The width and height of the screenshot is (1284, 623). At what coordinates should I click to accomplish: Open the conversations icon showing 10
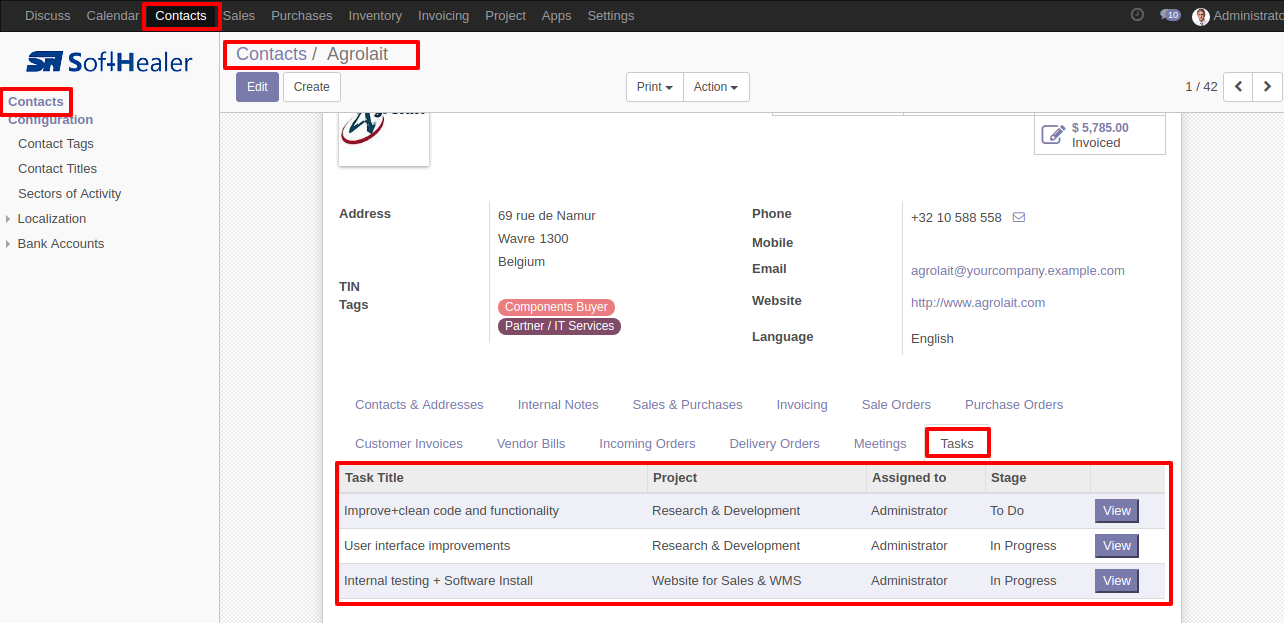coord(1170,15)
